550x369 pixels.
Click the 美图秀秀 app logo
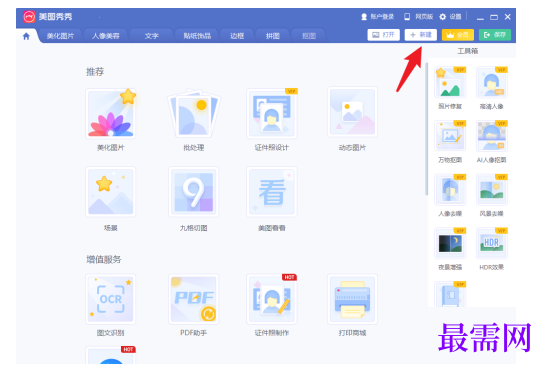(x=29, y=16)
